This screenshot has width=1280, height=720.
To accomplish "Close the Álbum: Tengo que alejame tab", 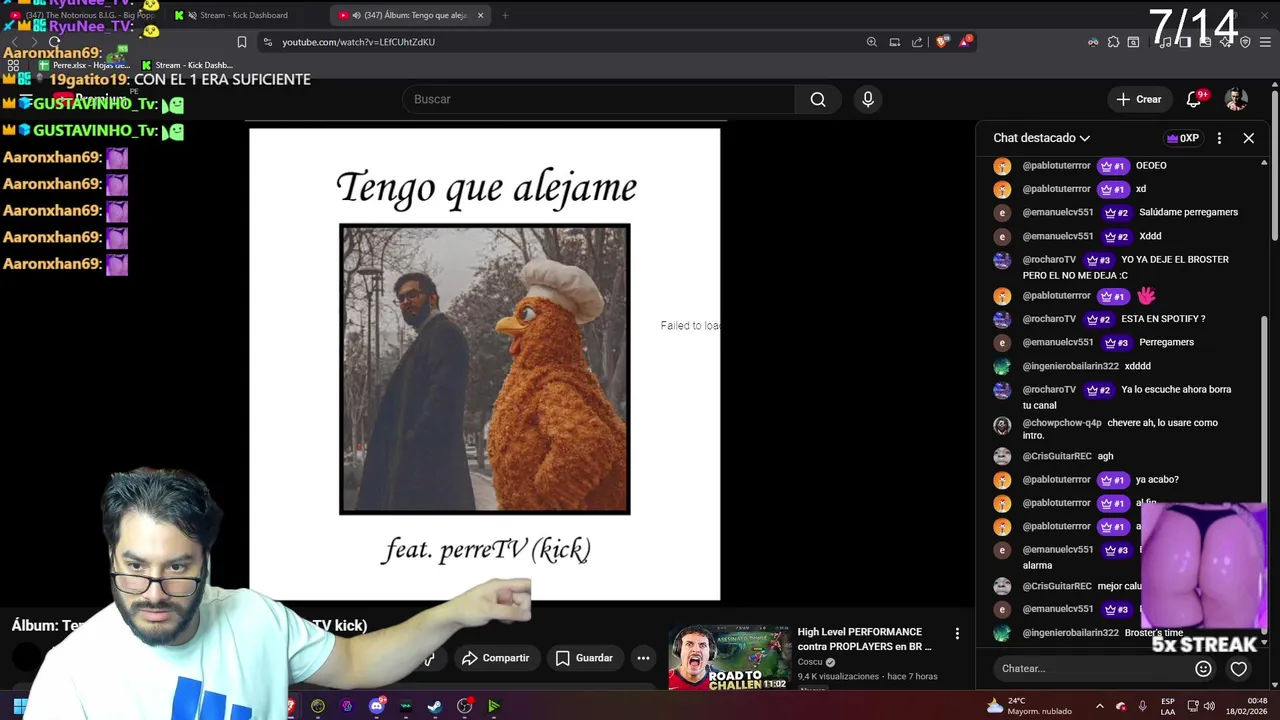I will (480, 15).
